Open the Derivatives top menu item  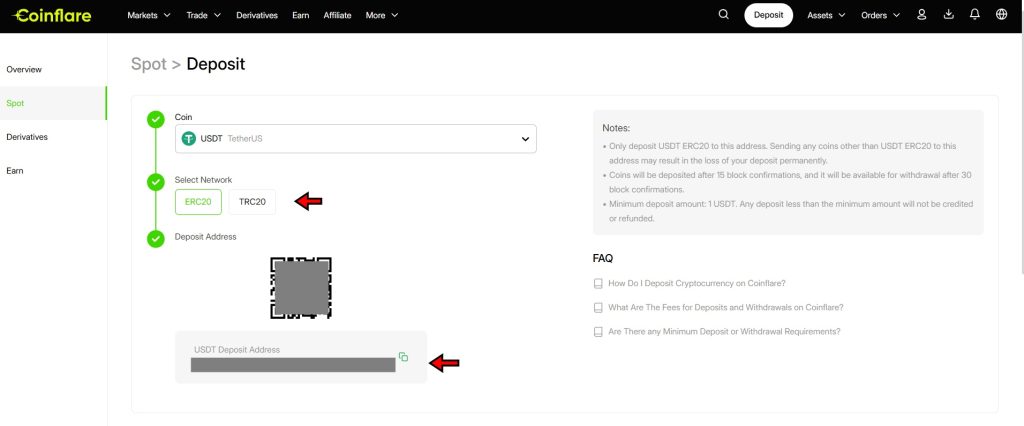(x=258, y=15)
